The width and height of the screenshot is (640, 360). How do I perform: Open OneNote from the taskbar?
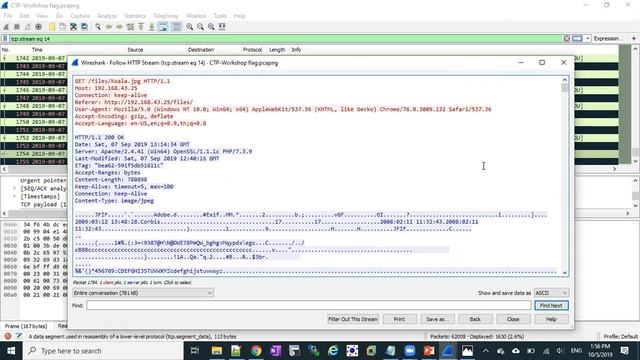(x=276, y=351)
